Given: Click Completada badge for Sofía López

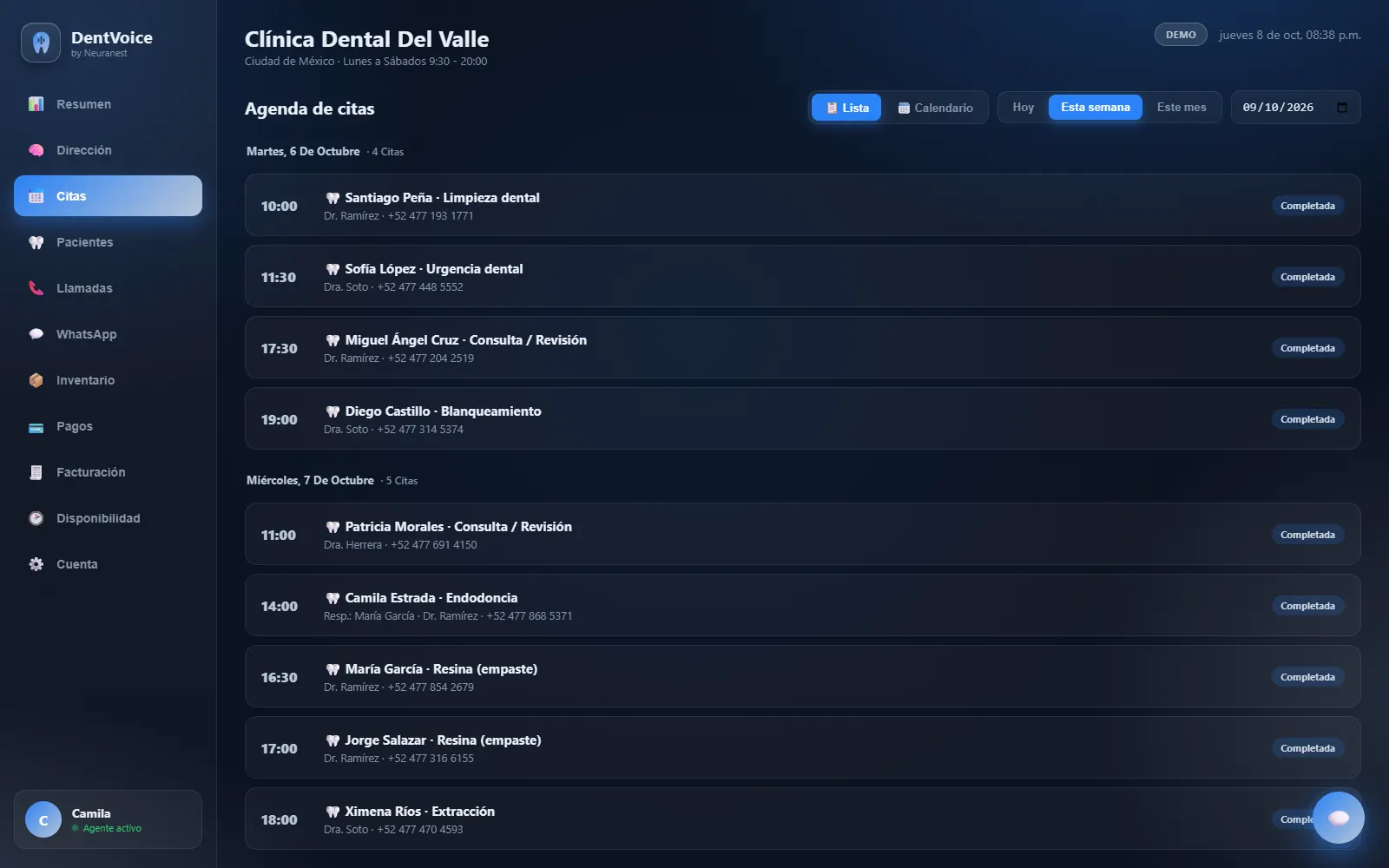Looking at the screenshot, I should [x=1307, y=277].
